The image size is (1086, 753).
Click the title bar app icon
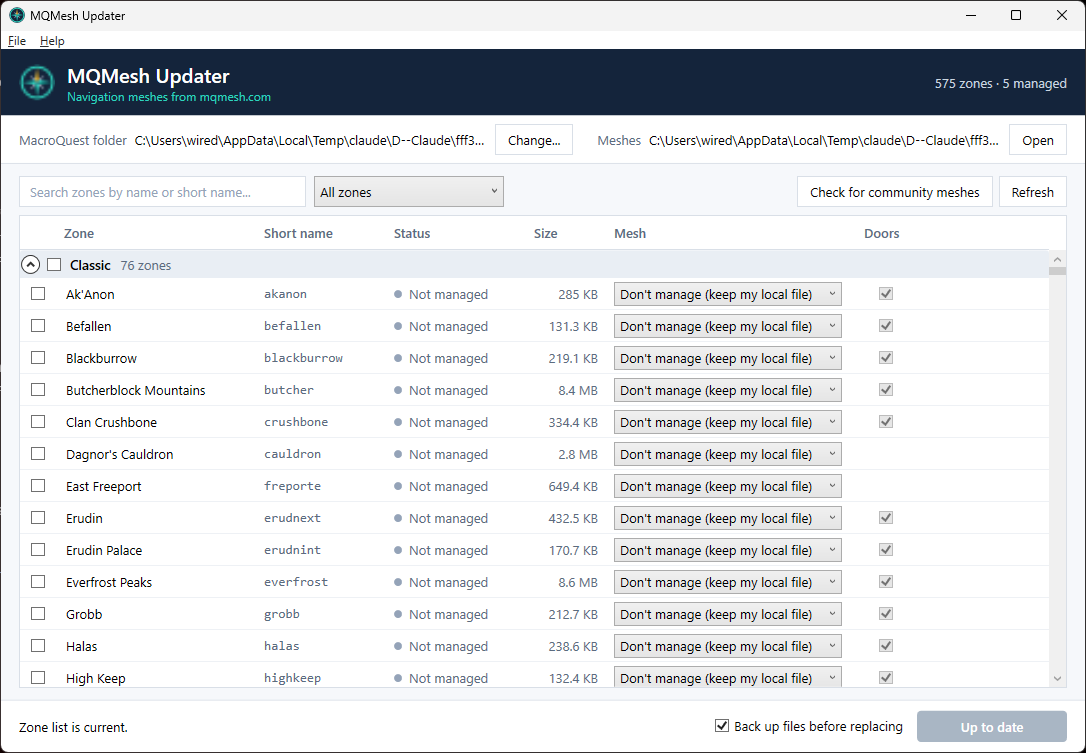tap(17, 15)
